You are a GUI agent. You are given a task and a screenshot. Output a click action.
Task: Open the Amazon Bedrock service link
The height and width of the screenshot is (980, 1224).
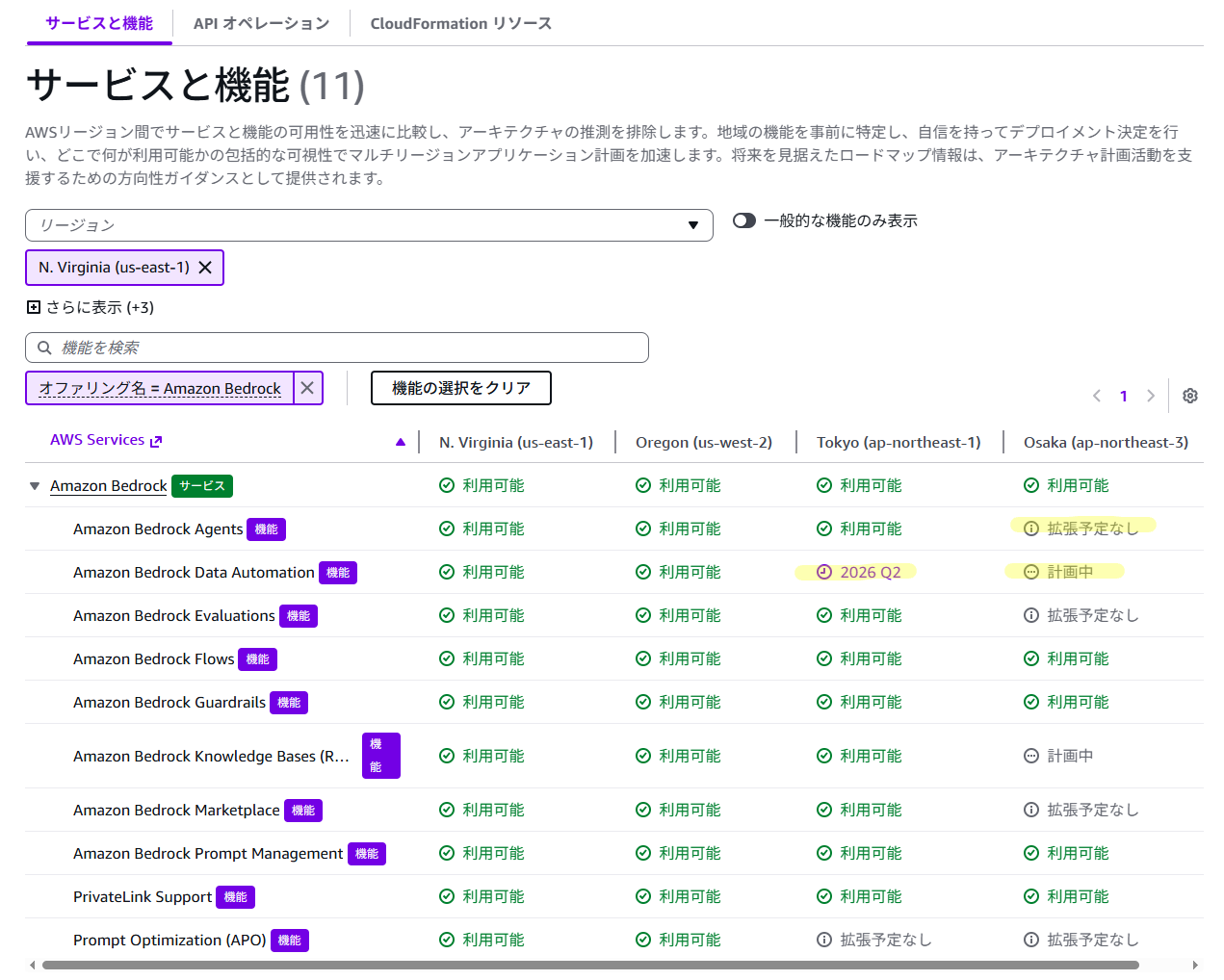coord(109,486)
